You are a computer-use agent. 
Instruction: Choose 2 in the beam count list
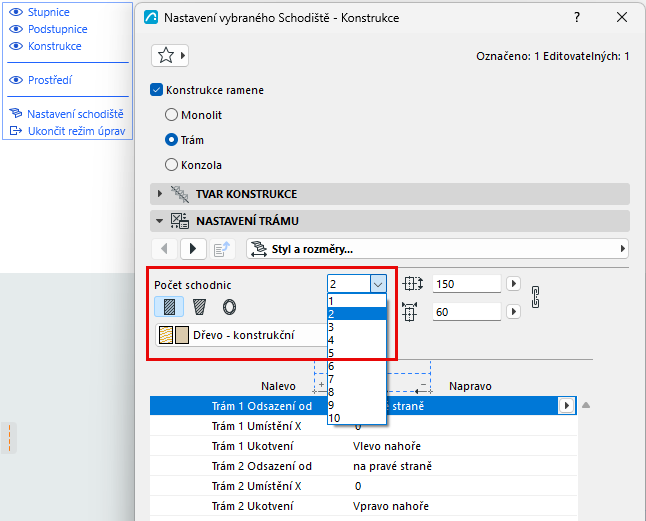[357, 314]
